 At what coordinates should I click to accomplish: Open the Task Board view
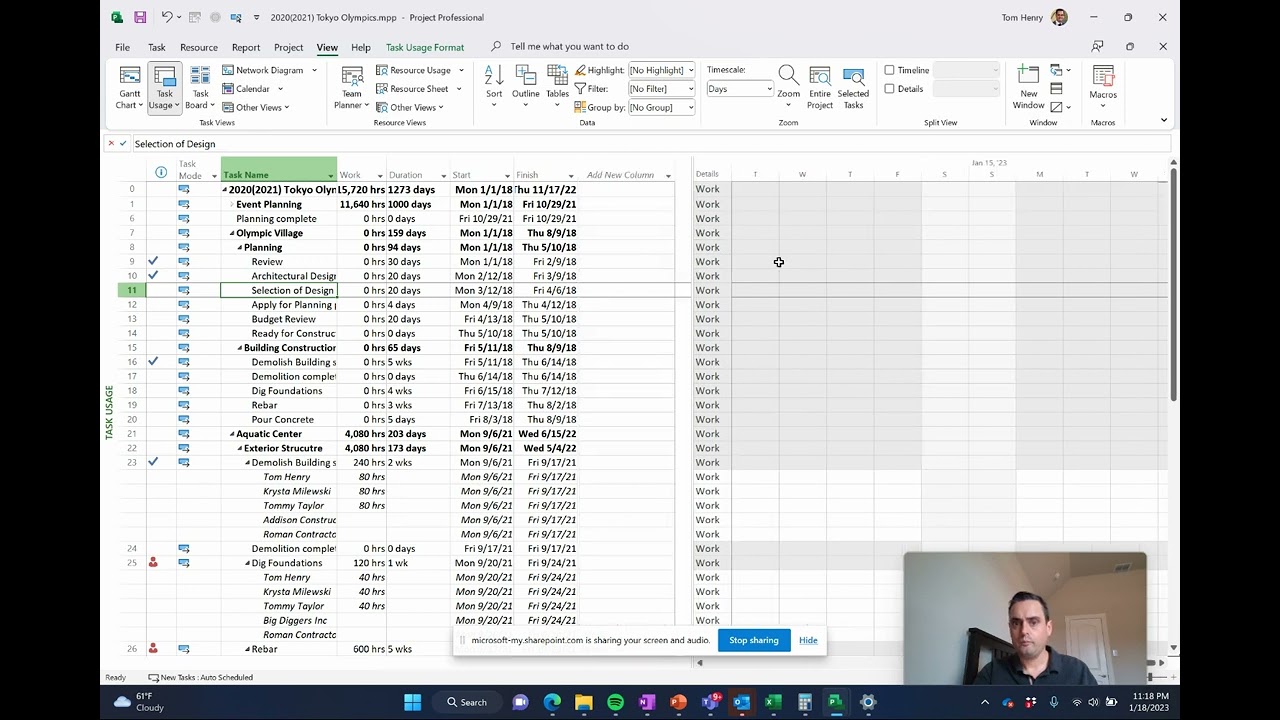(x=200, y=88)
